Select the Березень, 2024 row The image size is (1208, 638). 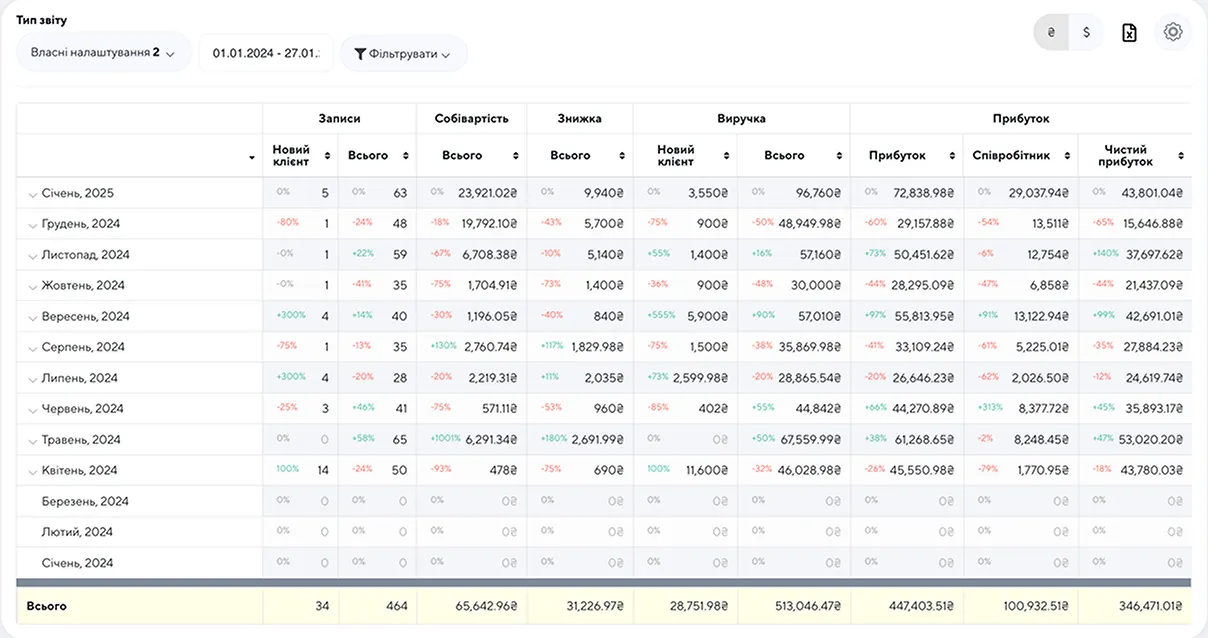click(x=85, y=502)
